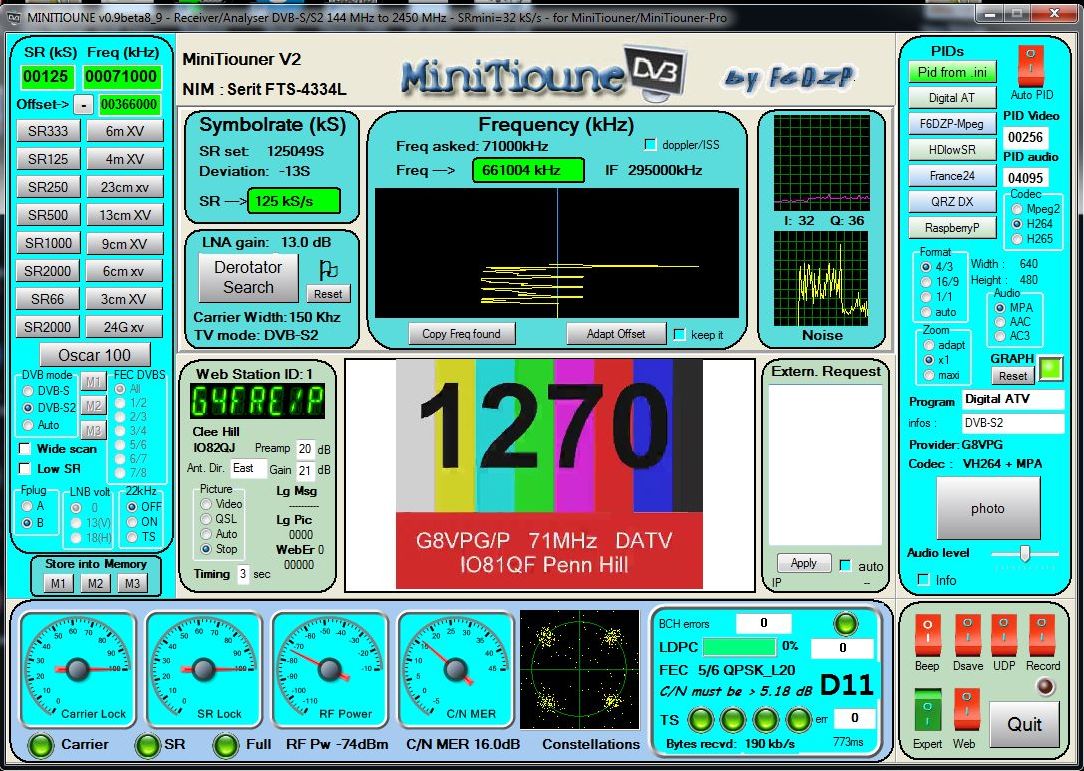The width and height of the screenshot is (1084, 771).
Task: Toggle the Beep rocker switch
Action: pos(927,635)
